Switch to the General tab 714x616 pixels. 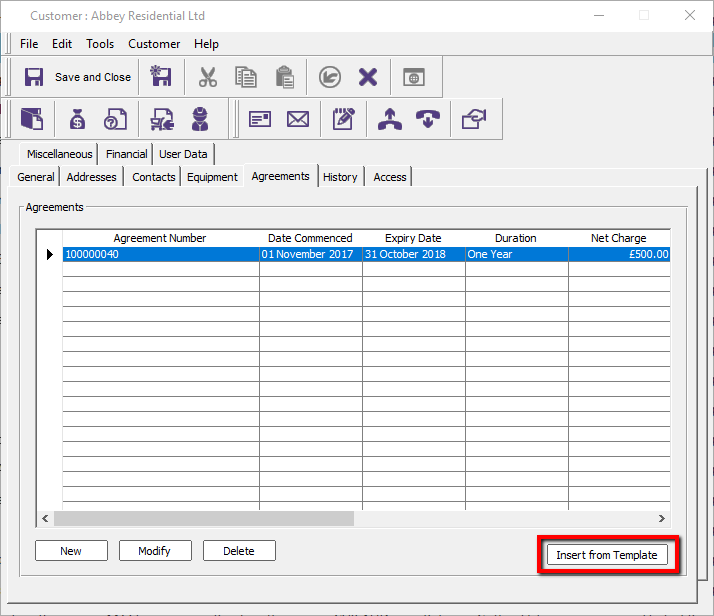36,177
